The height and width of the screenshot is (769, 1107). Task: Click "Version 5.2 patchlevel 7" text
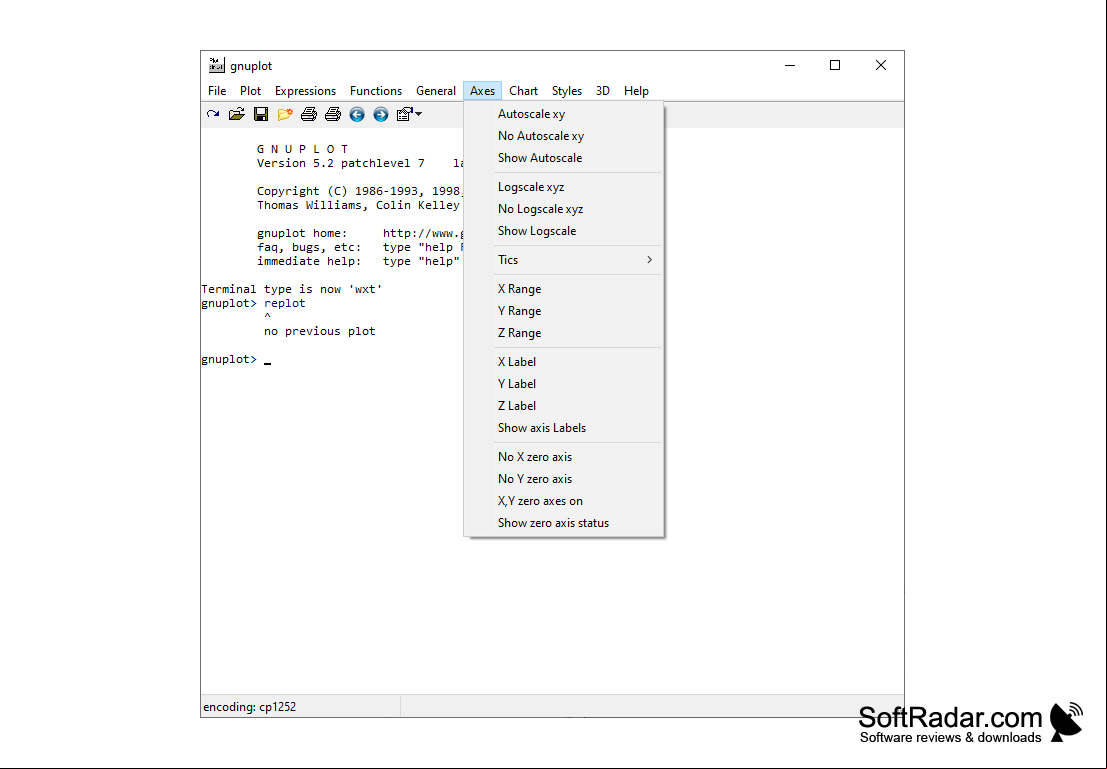[x=341, y=163]
